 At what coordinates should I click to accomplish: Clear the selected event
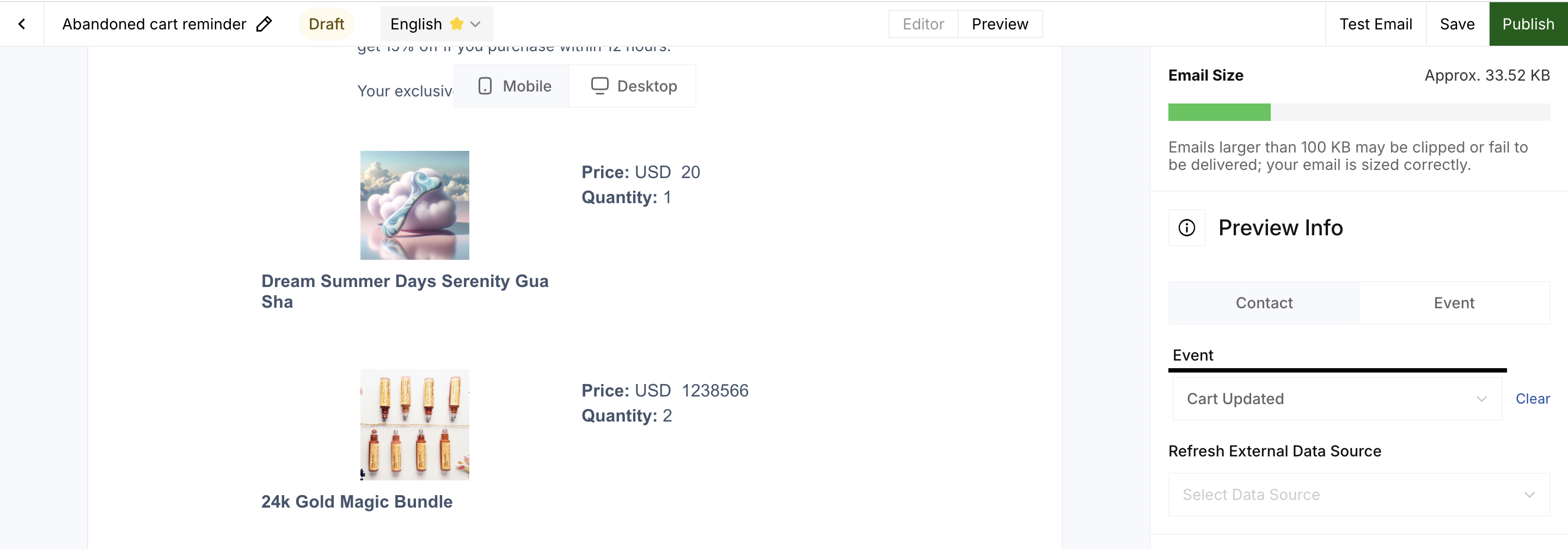[1532, 399]
